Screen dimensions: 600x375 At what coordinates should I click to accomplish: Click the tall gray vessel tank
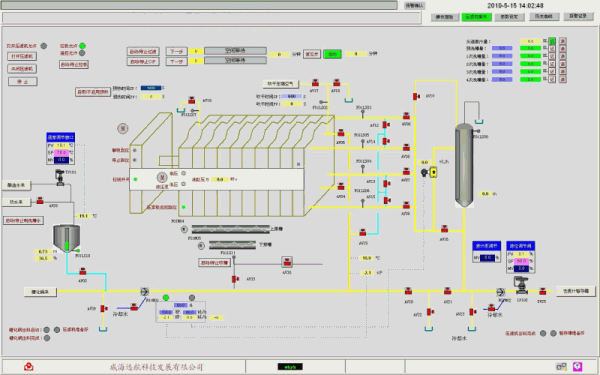pyautogui.click(x=464, y=165)
